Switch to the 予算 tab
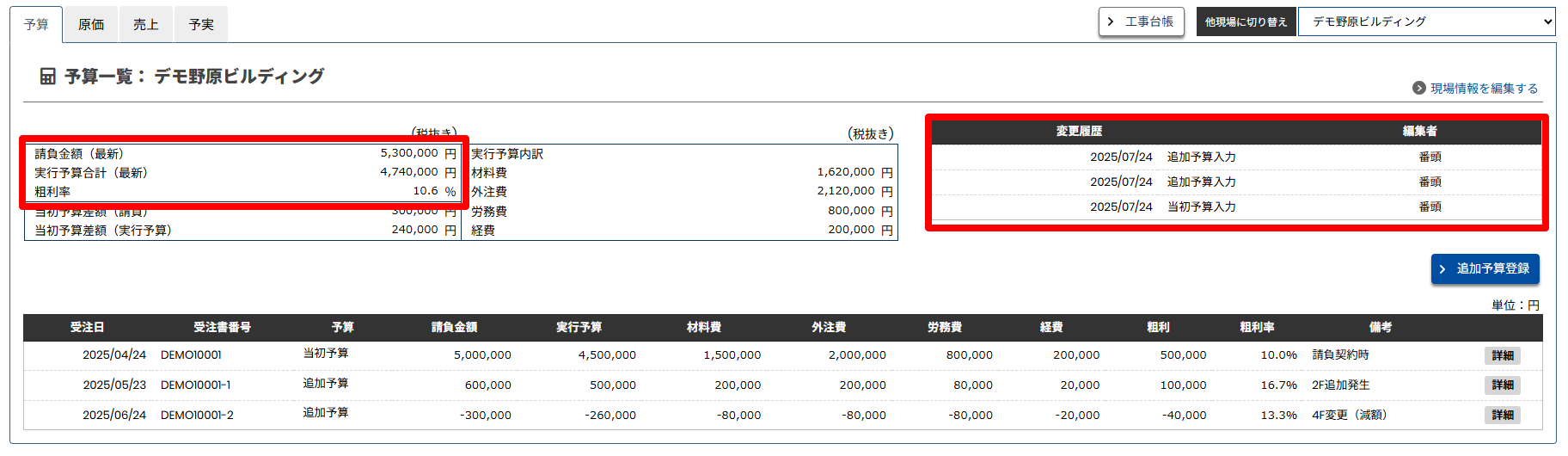This screenshot has height=456, width=1568. 36,24
